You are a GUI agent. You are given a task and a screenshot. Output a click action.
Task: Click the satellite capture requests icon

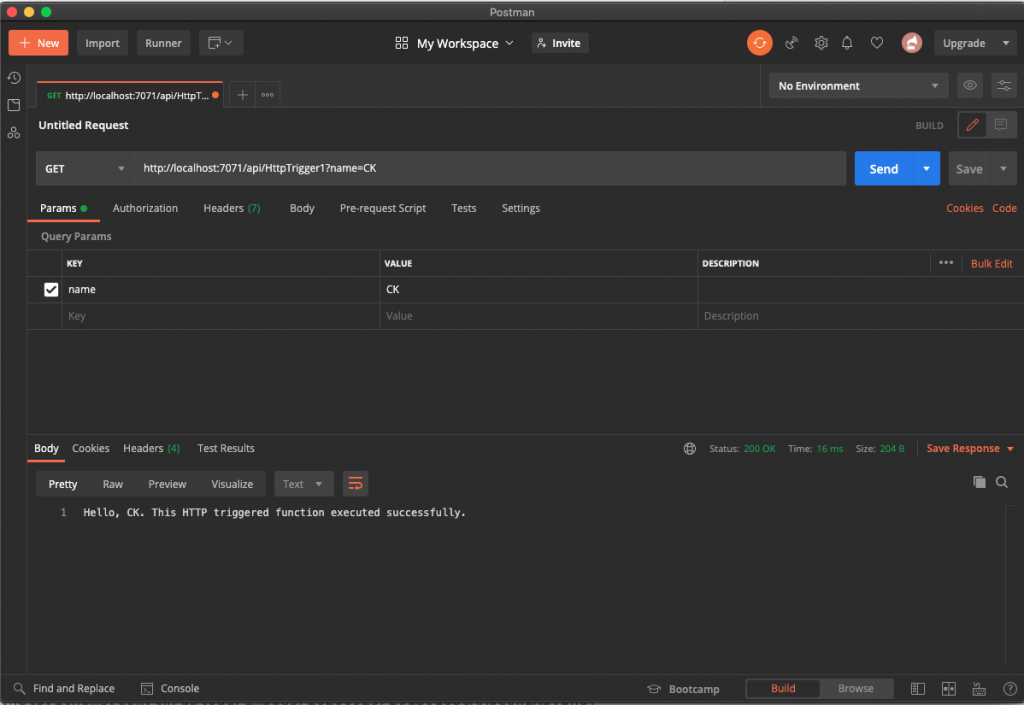pos(792,43)
